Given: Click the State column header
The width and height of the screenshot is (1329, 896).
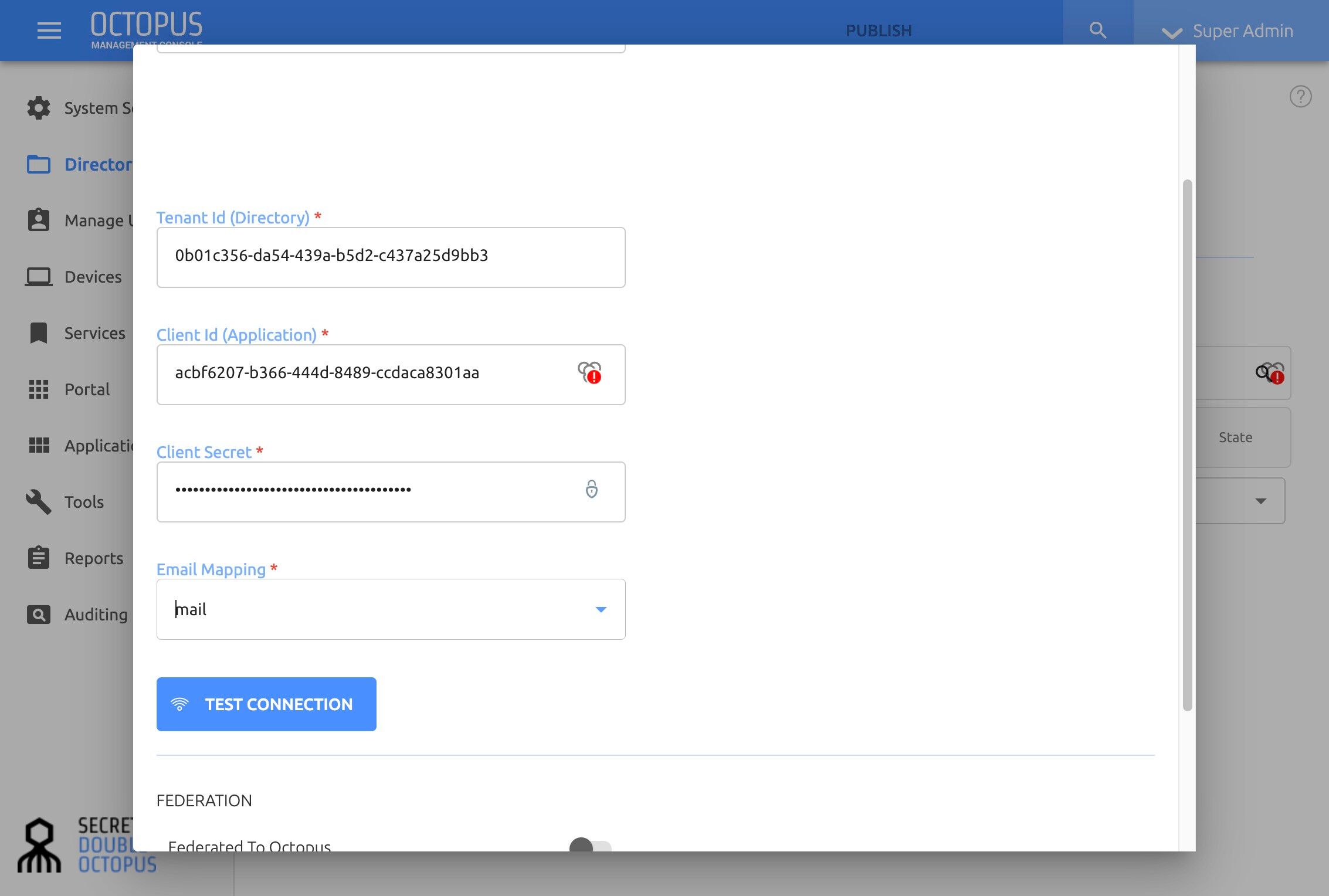Looking at the screenshot, I should pyautogui.click(x=1235, y=437).
